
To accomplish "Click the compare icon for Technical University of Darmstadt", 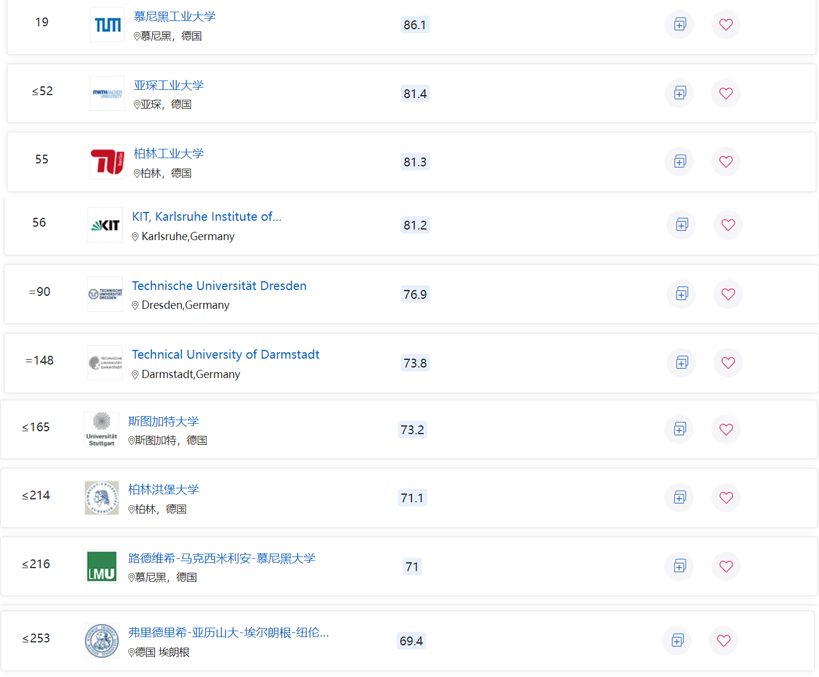I will point(681,362).
